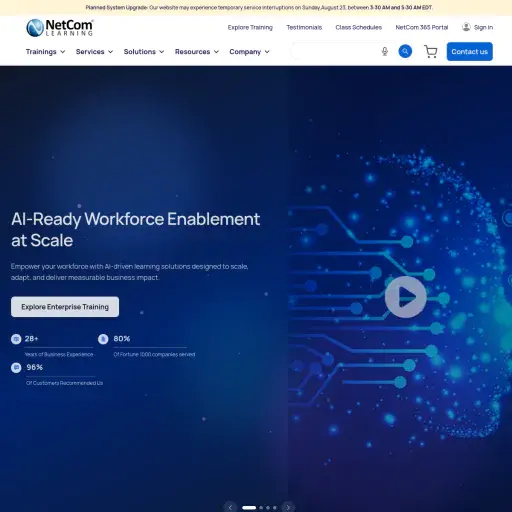This screenshot has height=512, width=512.
Task: Expand the Solutions dropdown menu
Action: coord(144,52)
